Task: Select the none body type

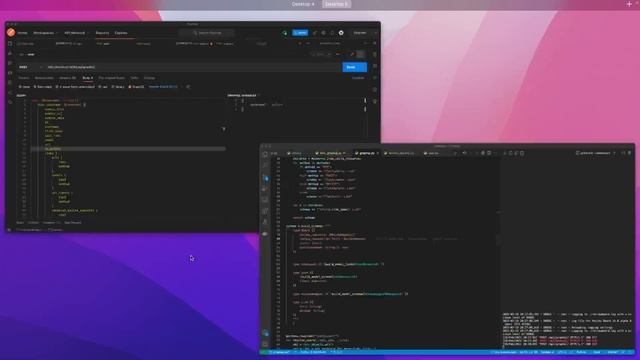Action: [x=24, y=87]
